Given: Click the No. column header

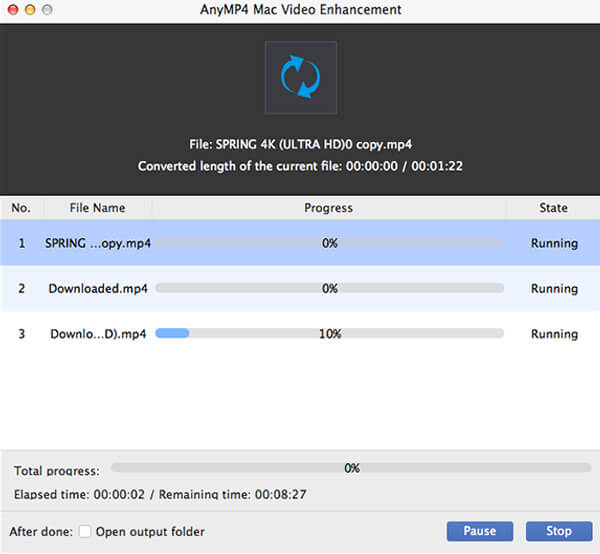Looking at the screenshot, I should [x=21, y=208].
